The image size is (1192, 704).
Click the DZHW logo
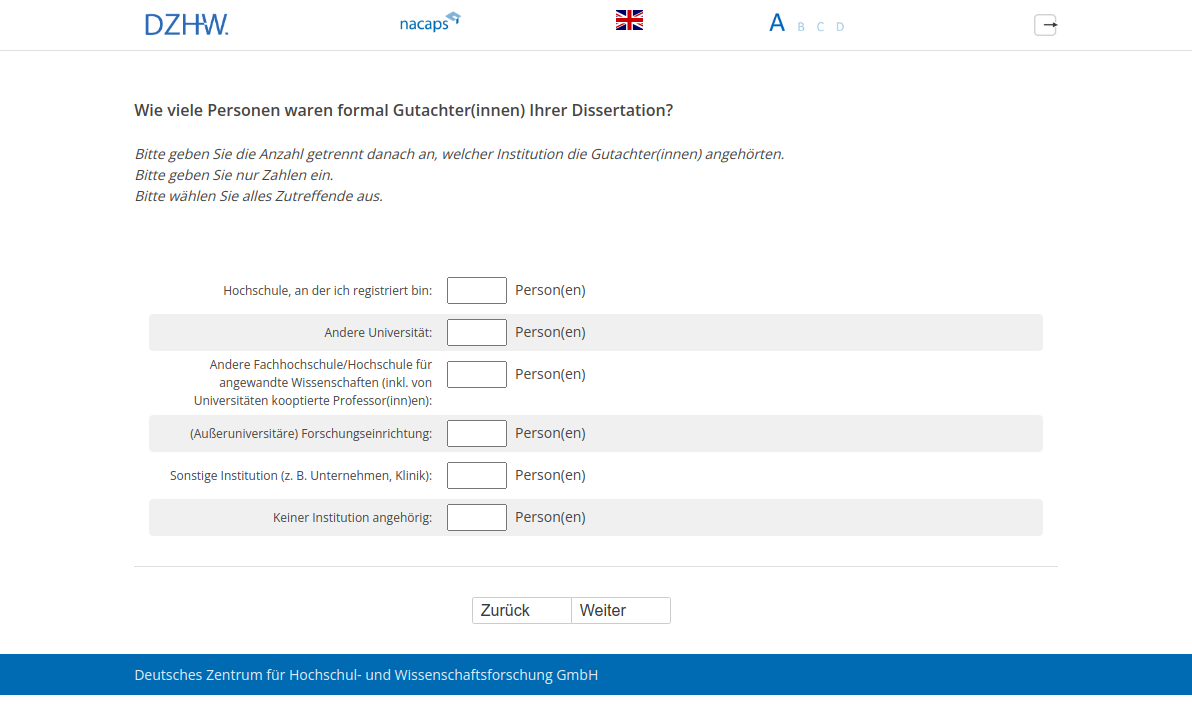pyautogui.click(x=186, y=25)
